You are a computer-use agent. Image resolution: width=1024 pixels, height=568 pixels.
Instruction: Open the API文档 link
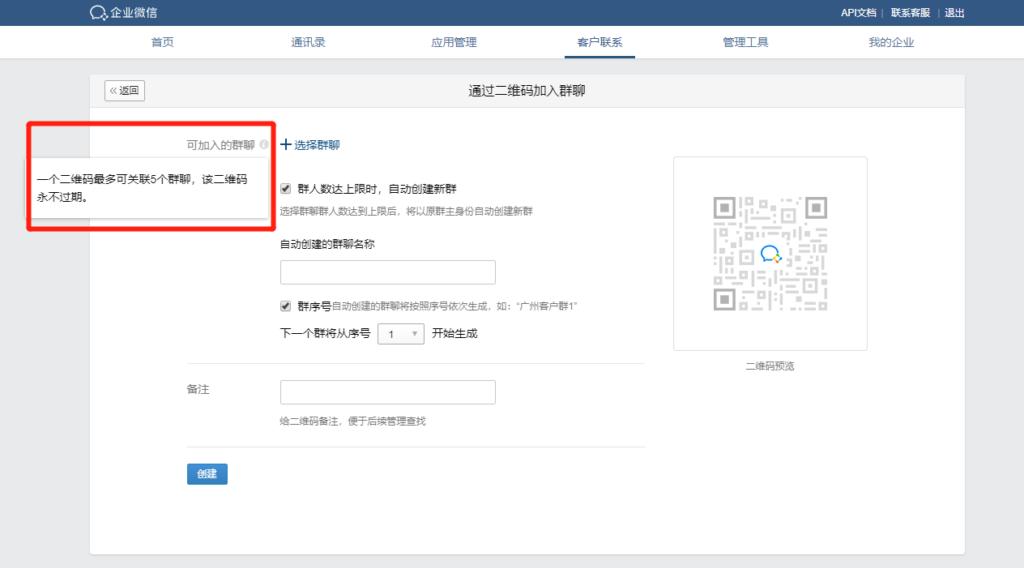tap(858, 13)
